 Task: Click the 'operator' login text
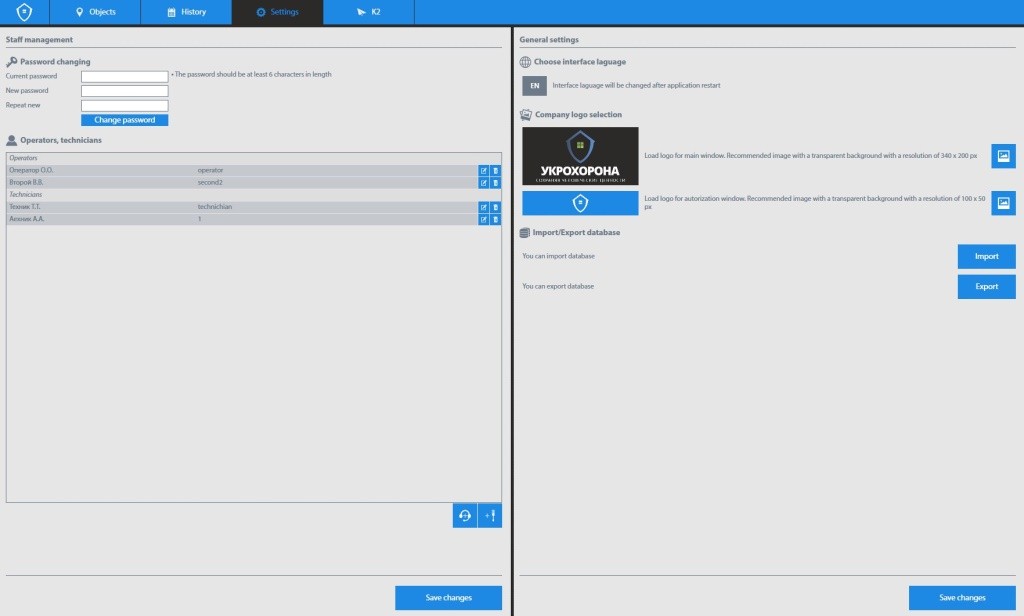click(210, 170)
